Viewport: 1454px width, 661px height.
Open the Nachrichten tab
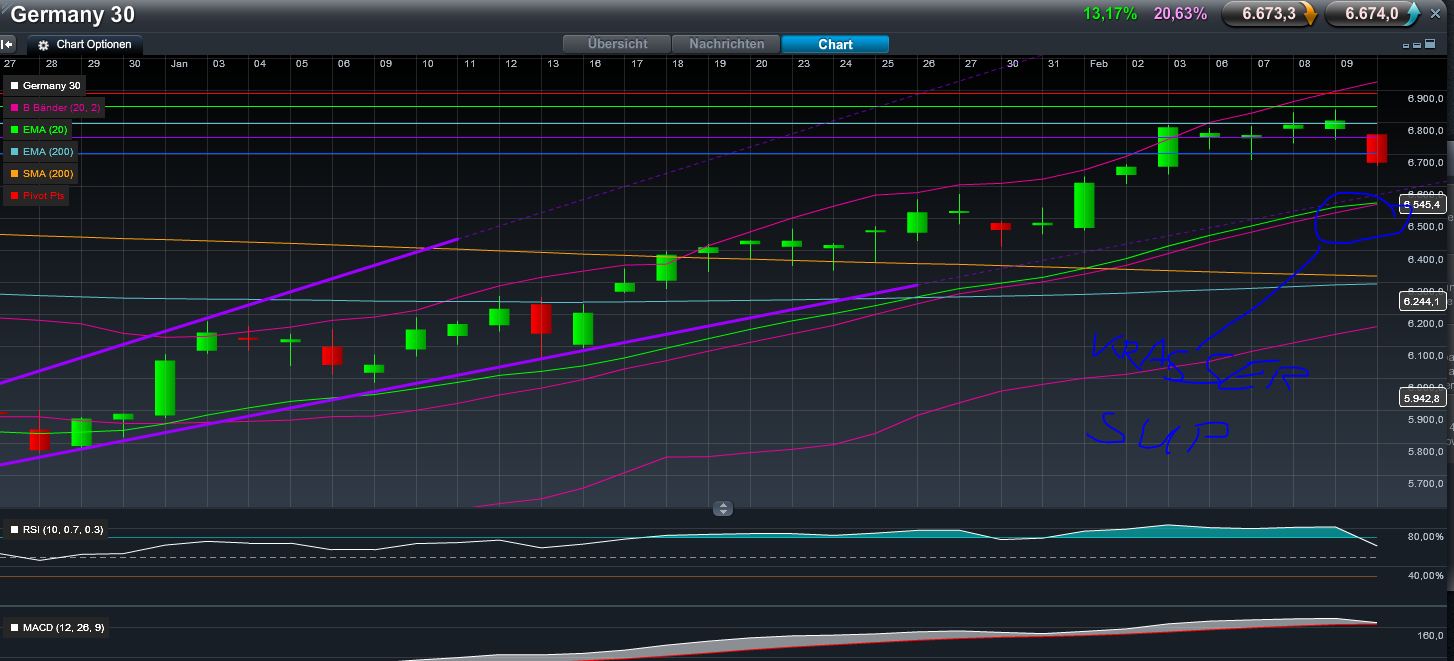click(726, 44)
